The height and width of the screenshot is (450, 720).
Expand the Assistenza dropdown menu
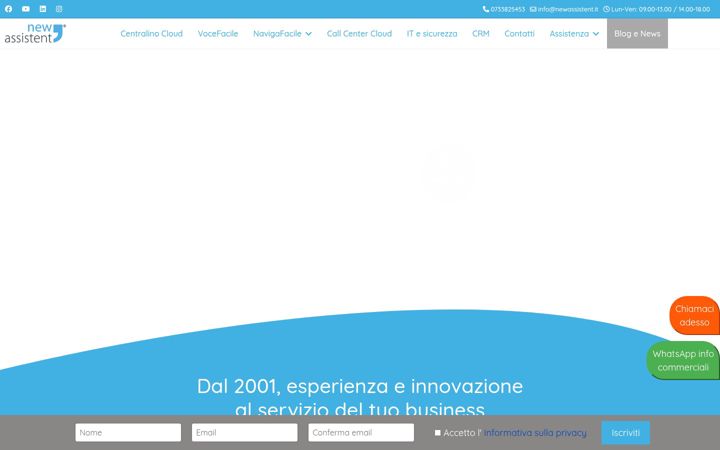click(x=574, y=34)
